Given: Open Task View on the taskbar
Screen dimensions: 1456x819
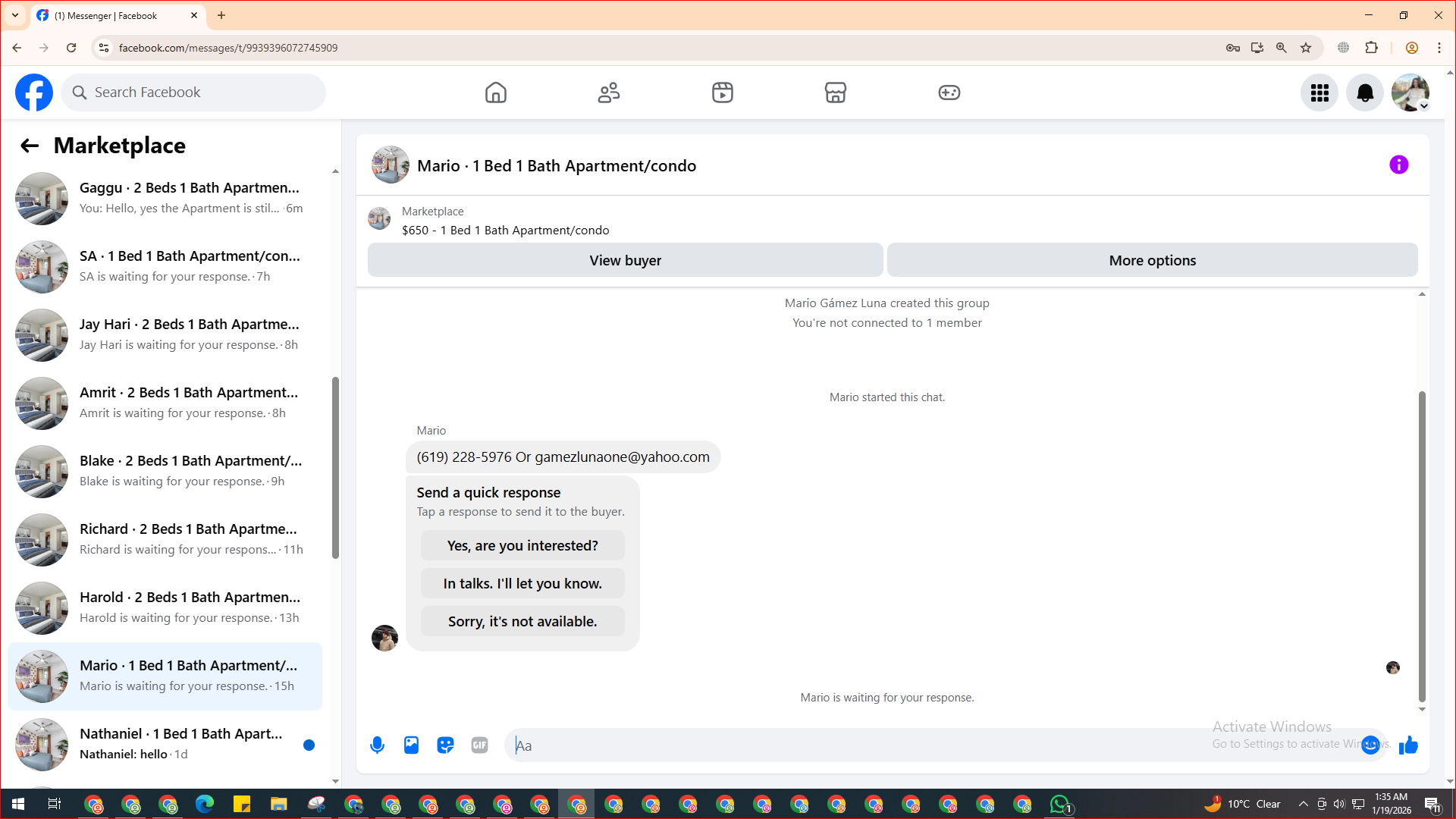Looking at the screenshot, I should (x=55, y=804).
